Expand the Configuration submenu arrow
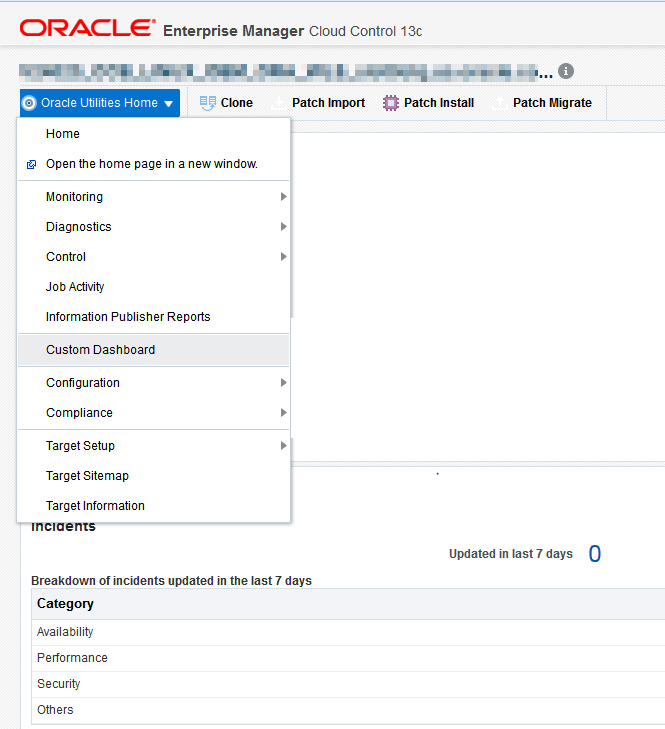Screen dimensions: 665x729 pos(283,383)
